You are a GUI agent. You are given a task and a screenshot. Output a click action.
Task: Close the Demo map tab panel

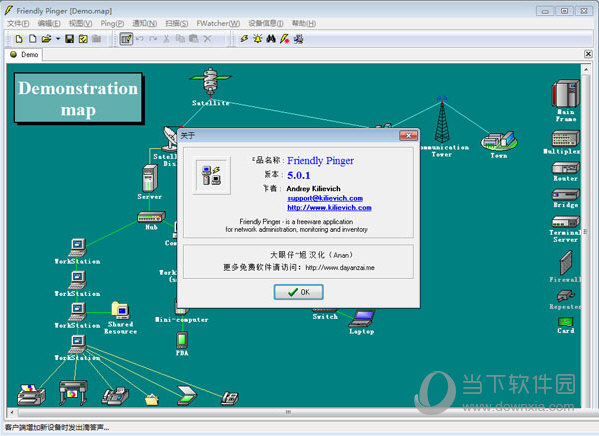coord(588,54)
